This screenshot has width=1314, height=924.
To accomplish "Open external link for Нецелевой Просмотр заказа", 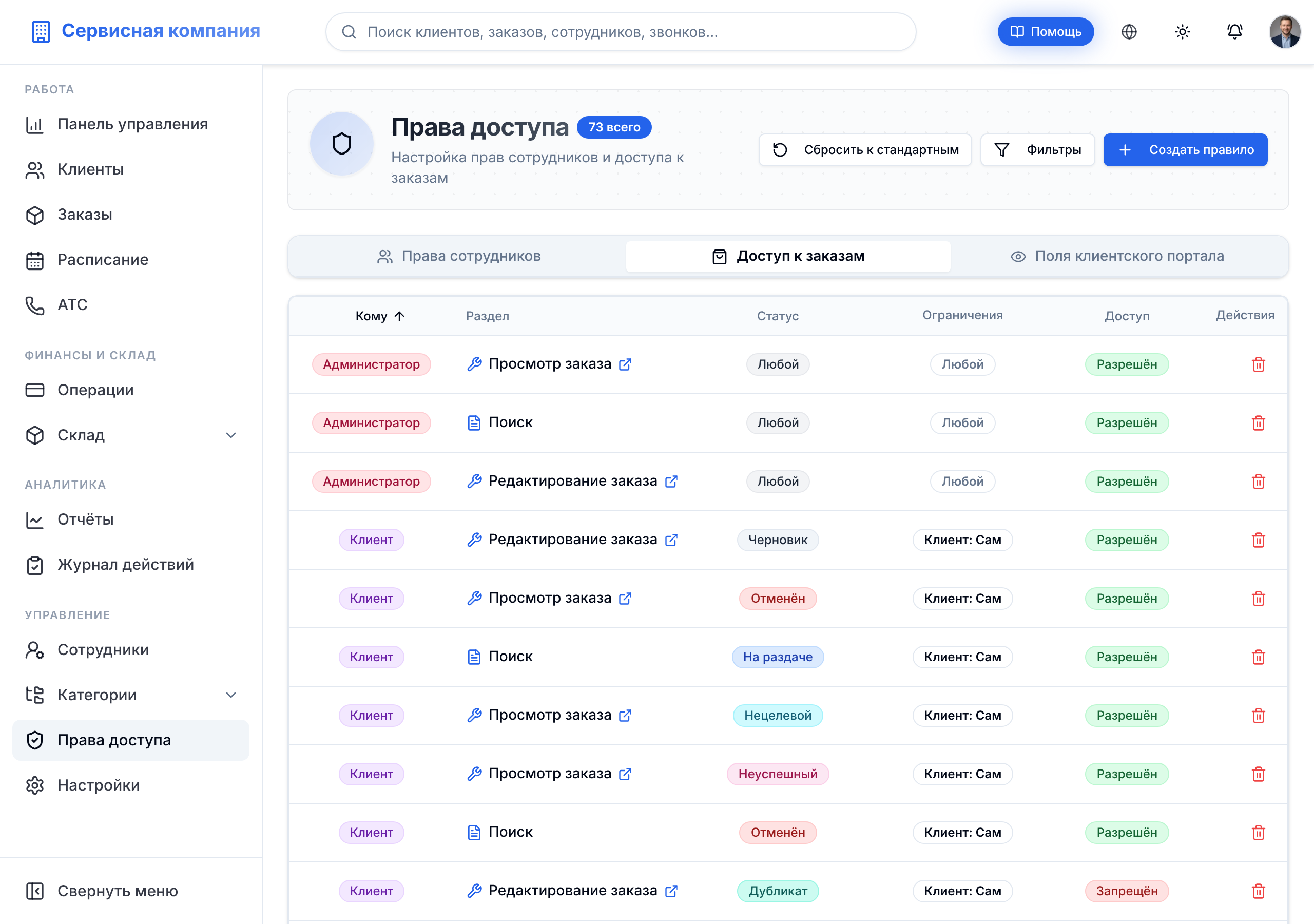I will click(625, 716).
